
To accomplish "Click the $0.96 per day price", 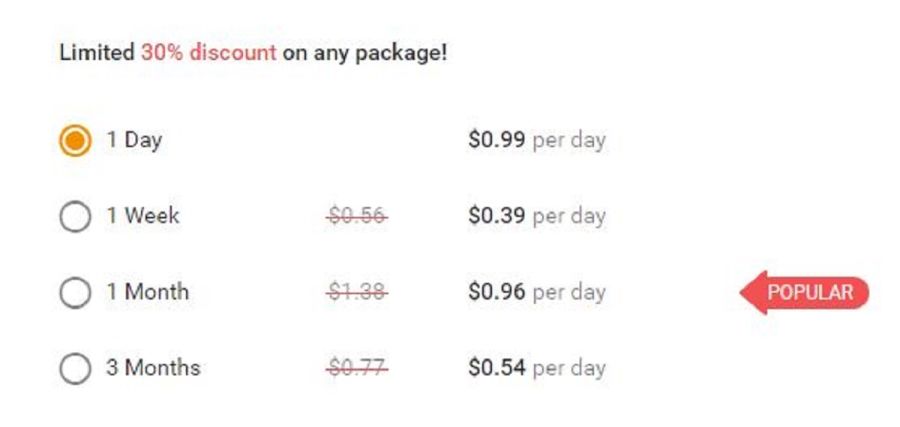I will pos(537,292).
